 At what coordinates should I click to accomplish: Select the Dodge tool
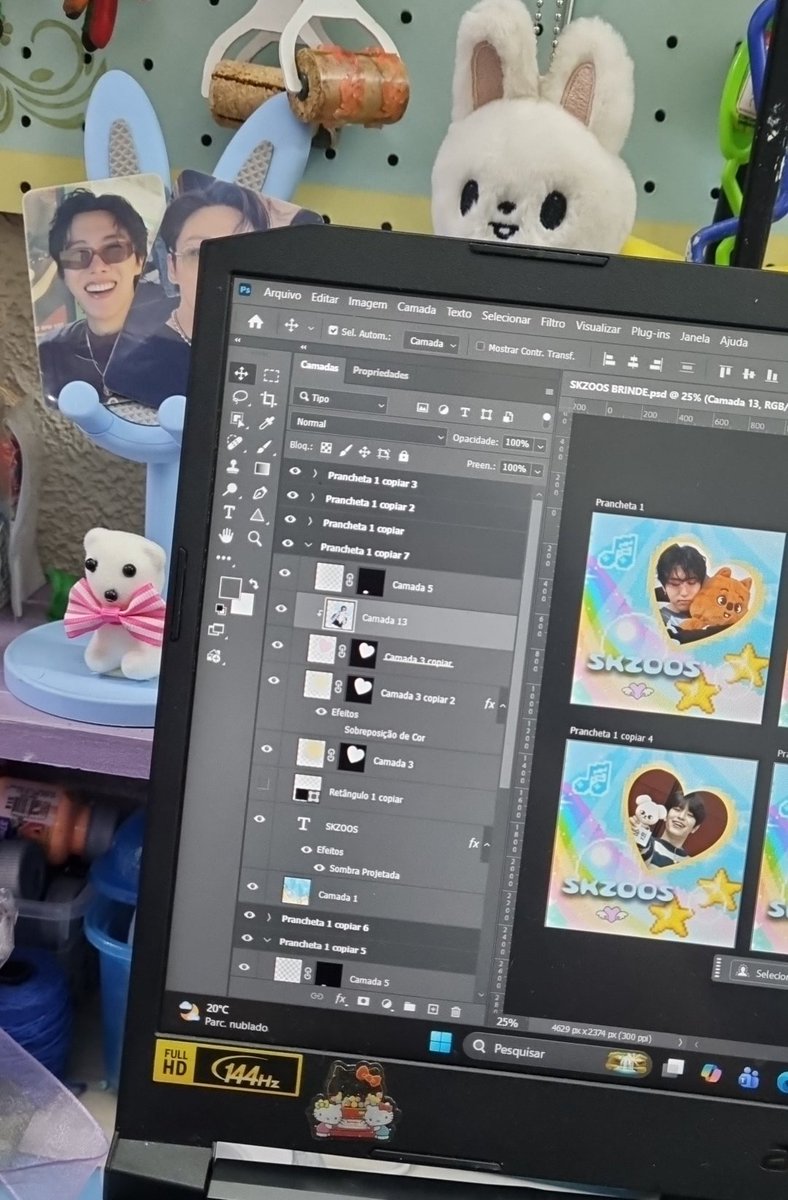coord(232,489)
